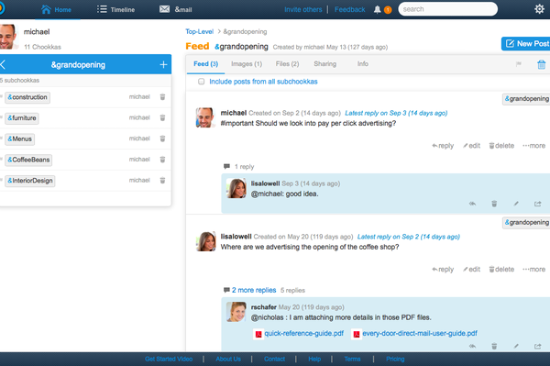Open the About Us footer link
This screenshot has height=366, width=550.
(x=228, y=359)
